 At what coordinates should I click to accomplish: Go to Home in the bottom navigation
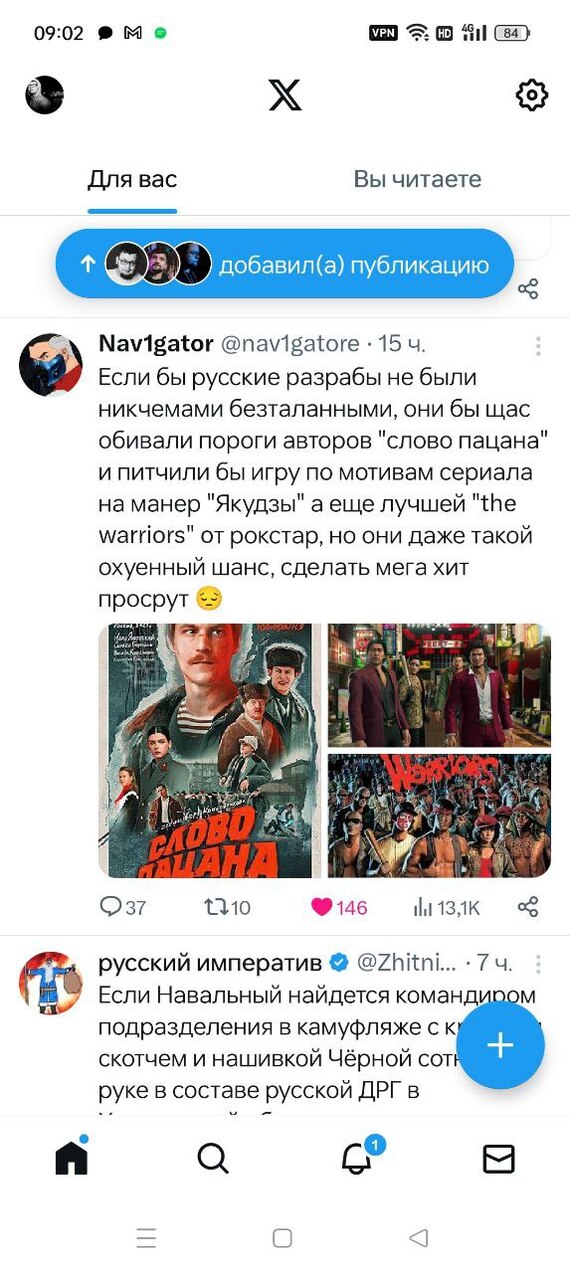71,1157
